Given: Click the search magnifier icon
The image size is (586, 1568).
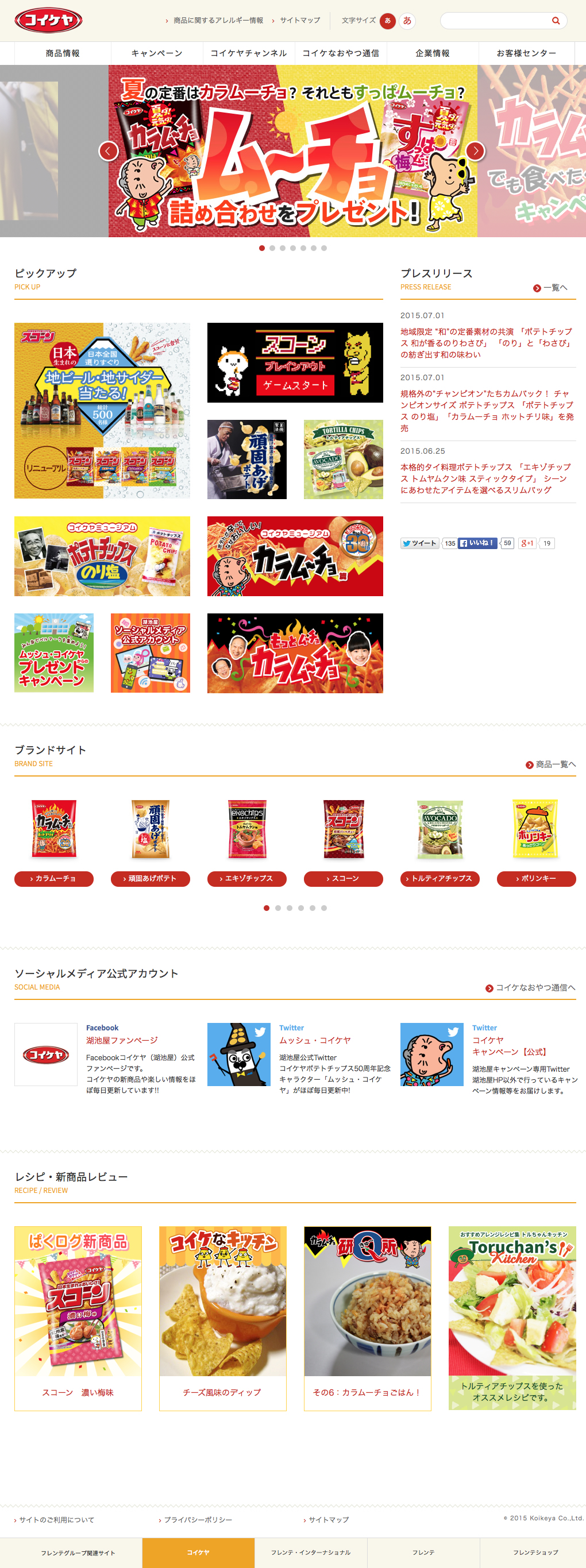Looking at the screenshot, I should point(556,21).
